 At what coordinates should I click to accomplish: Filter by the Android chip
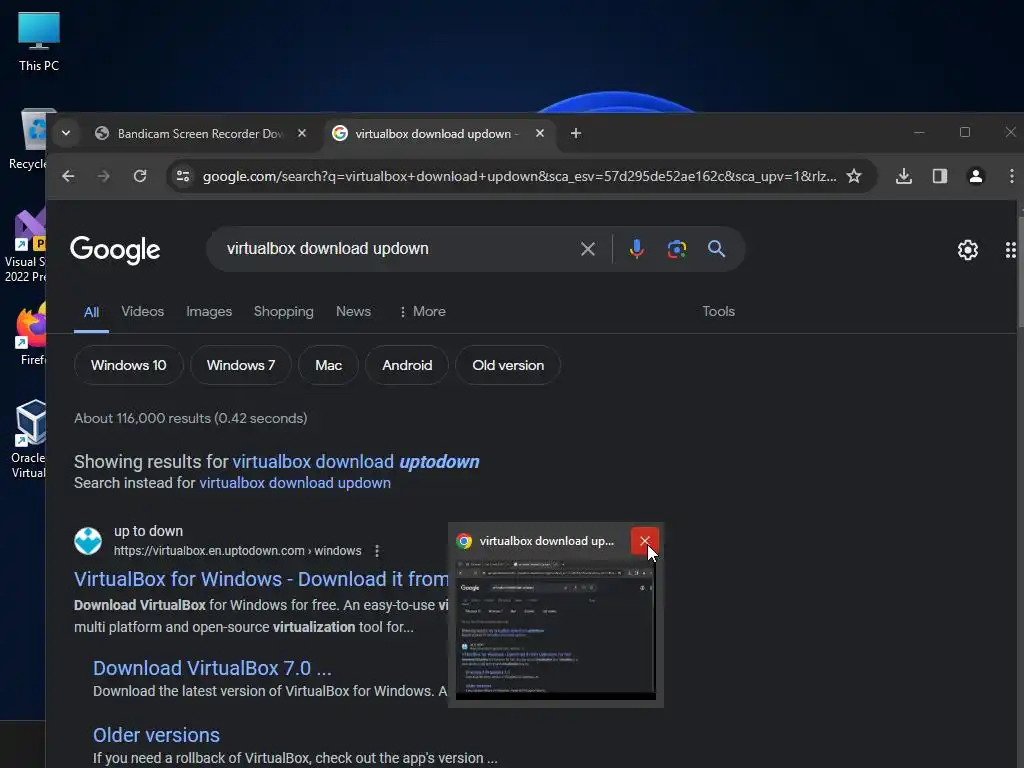coord(407,365)
